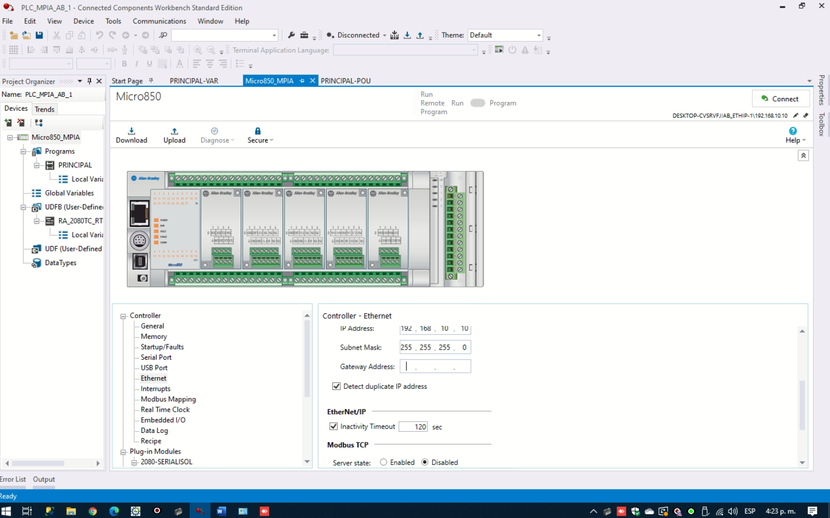Switch to the PRINCIPAL-VAR tab
The width and height of the screenshot is (830, 518).
194,80
